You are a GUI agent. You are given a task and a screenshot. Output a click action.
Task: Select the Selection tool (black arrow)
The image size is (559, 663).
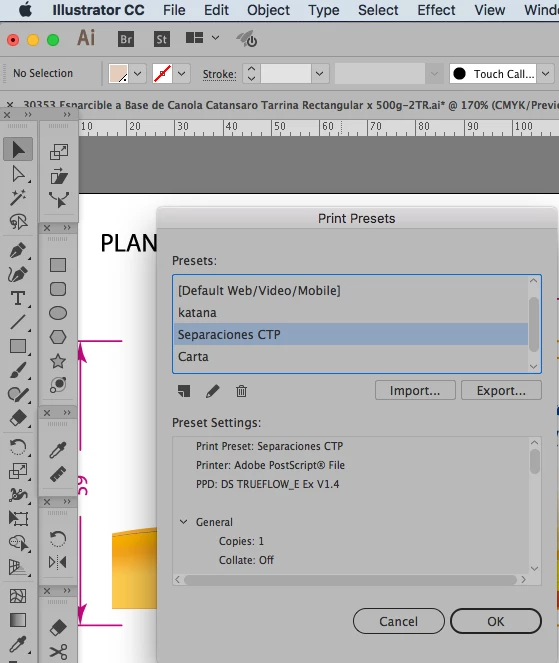pyautogui.click(x=18, y=149)
